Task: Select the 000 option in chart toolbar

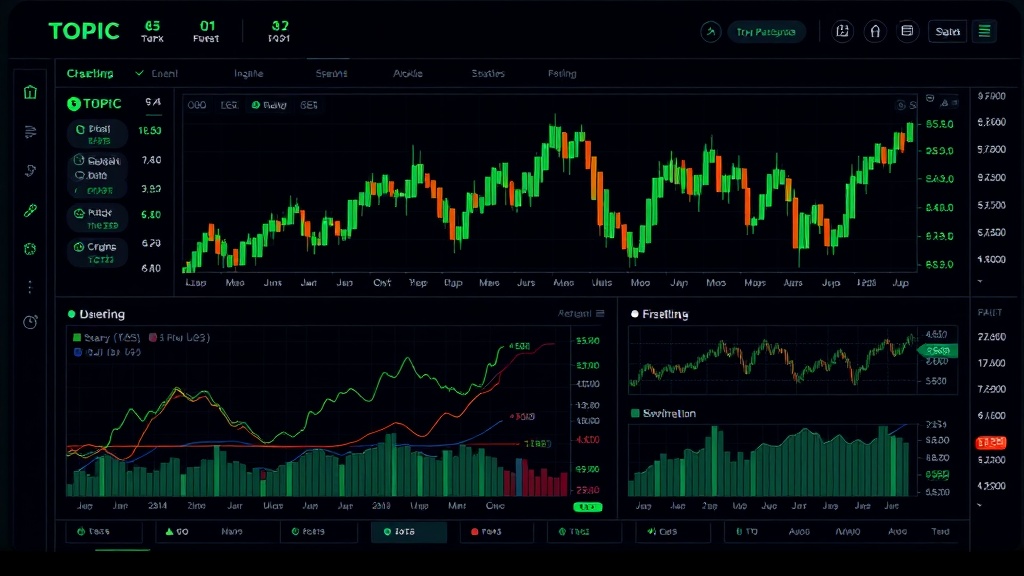Action: (x=197, y=105)
